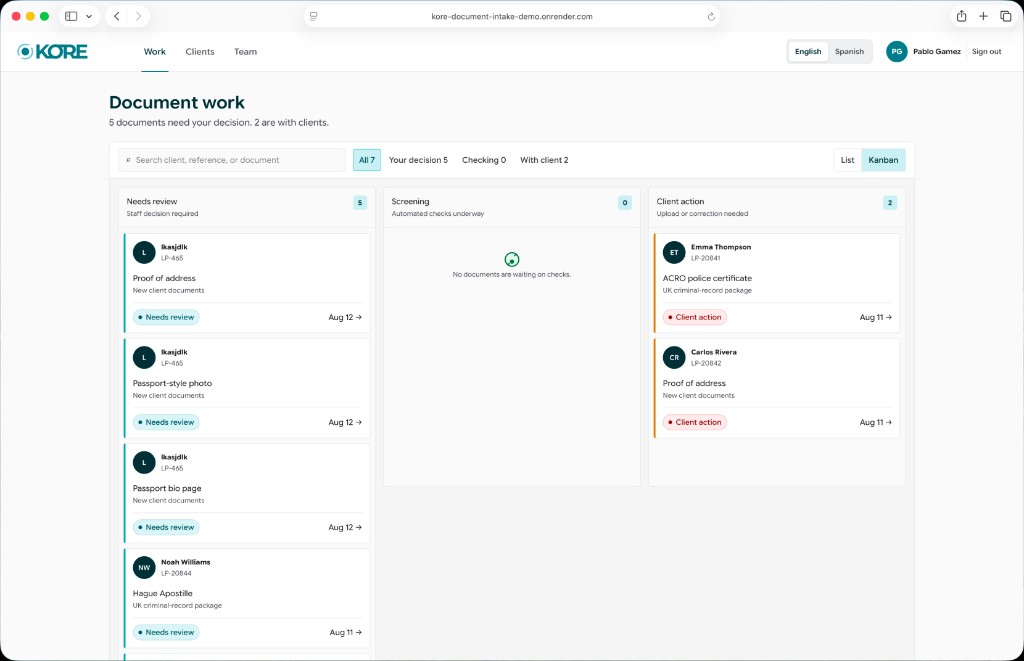Click the Noah Williams name
This screenshot has height=661, width=1024.
pos(185,562)
